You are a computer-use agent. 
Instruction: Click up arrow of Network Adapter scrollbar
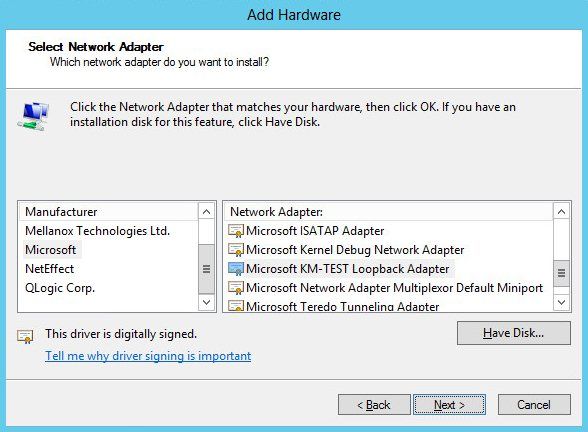[561, 212]
